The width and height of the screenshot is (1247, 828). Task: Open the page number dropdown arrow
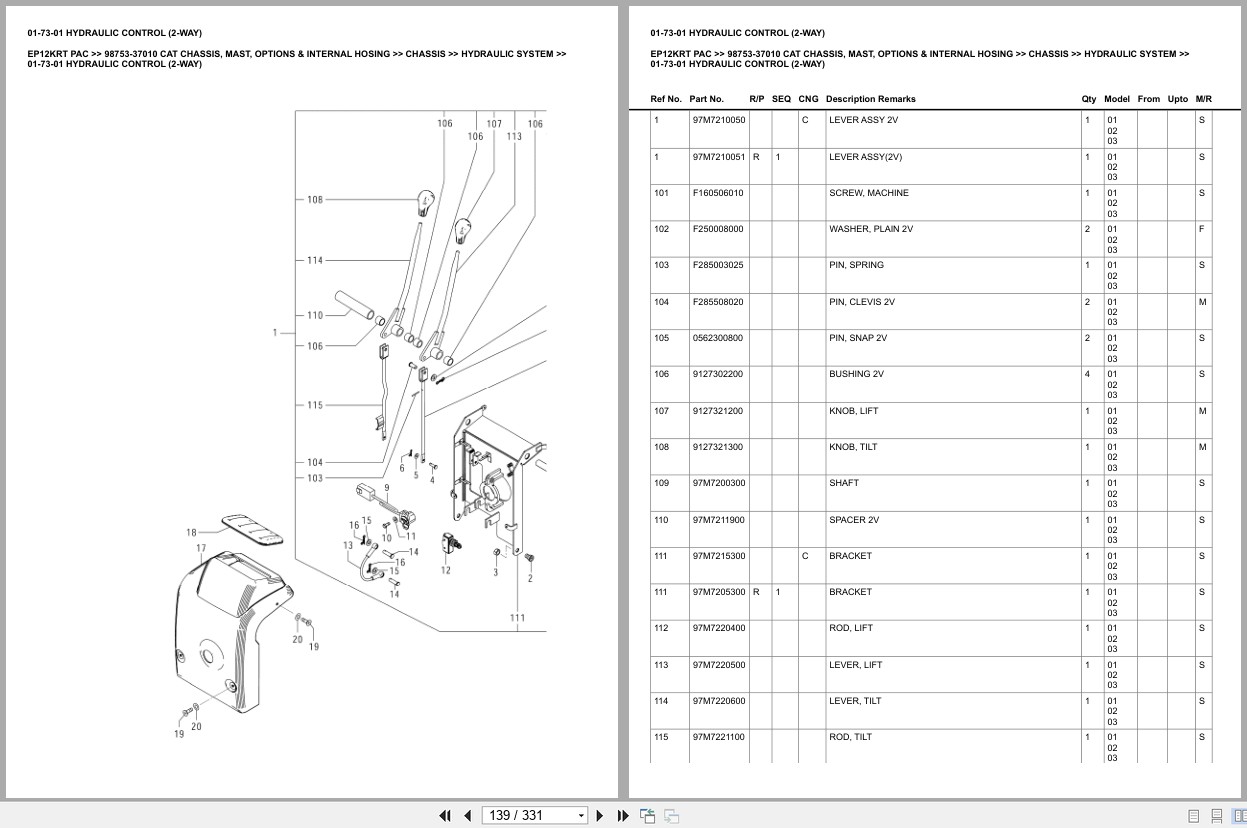point(581,816)
